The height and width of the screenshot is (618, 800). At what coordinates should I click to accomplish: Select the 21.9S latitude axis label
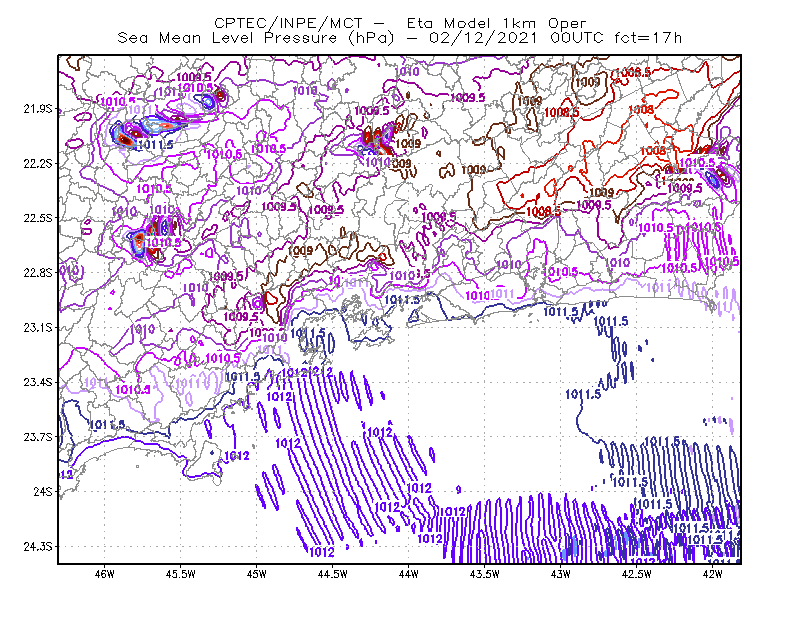38,109
